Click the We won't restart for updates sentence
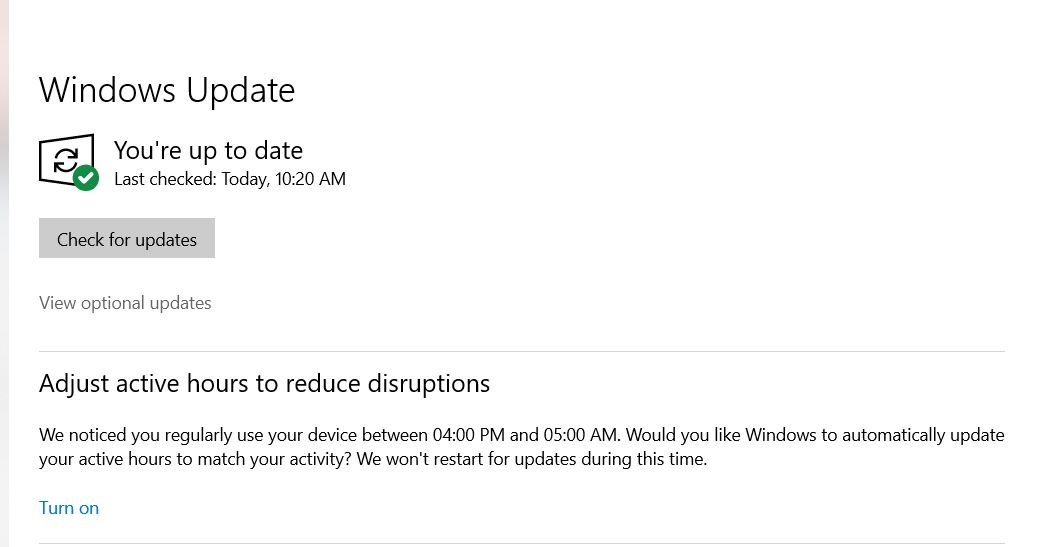 click(532, 459)
